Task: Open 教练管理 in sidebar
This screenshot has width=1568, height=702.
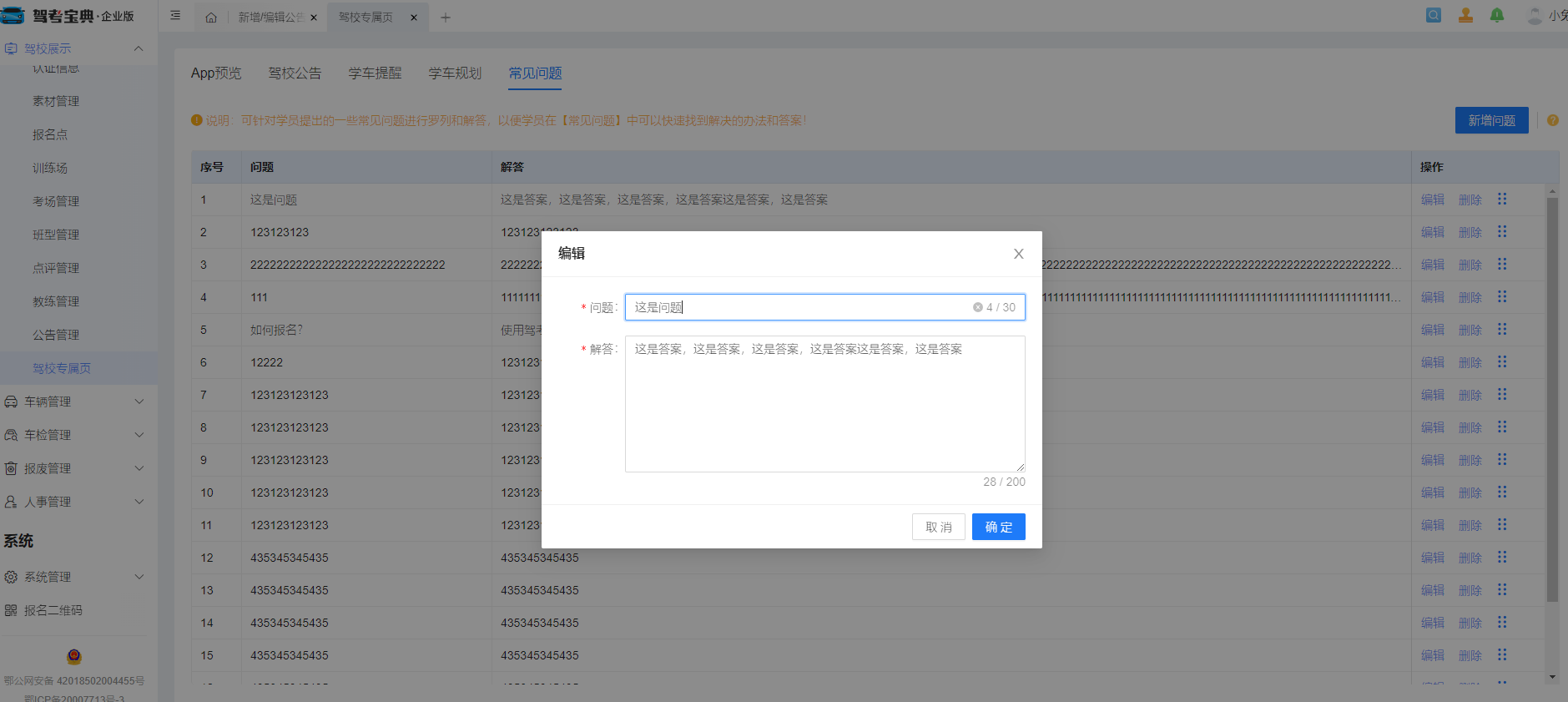Action: click(56, 301)
